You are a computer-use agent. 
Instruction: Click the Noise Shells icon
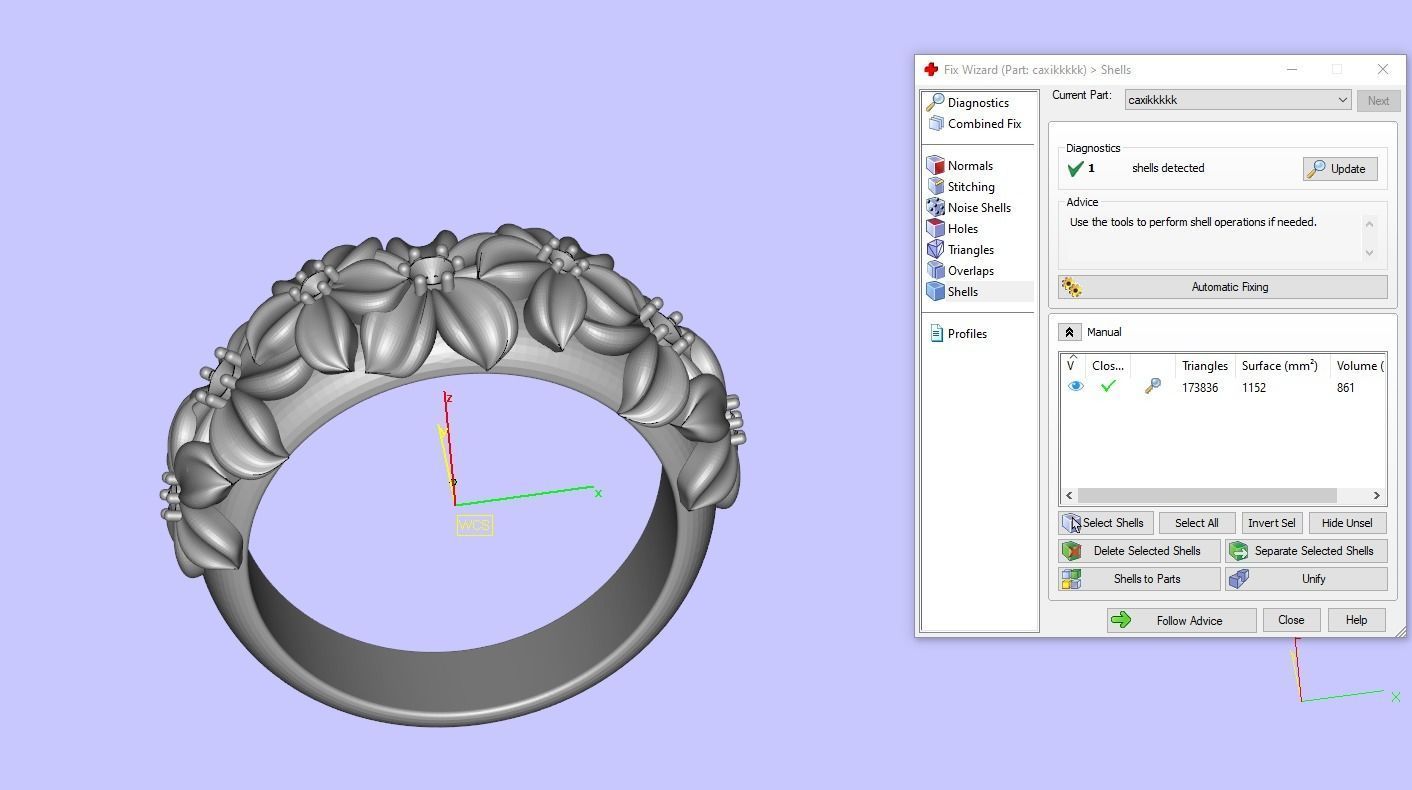[936, 208]
